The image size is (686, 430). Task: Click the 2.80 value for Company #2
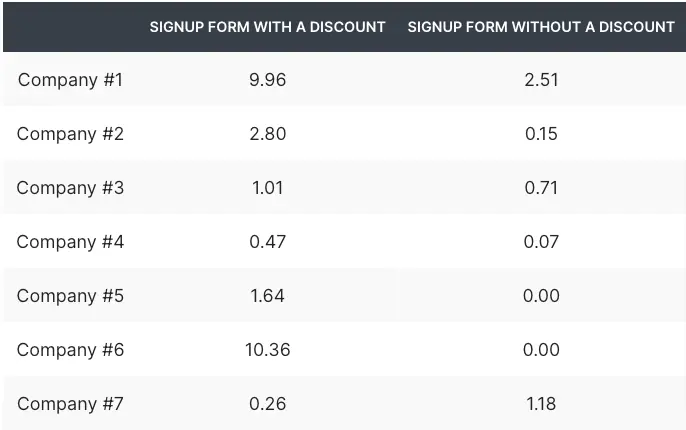(267, 134)
